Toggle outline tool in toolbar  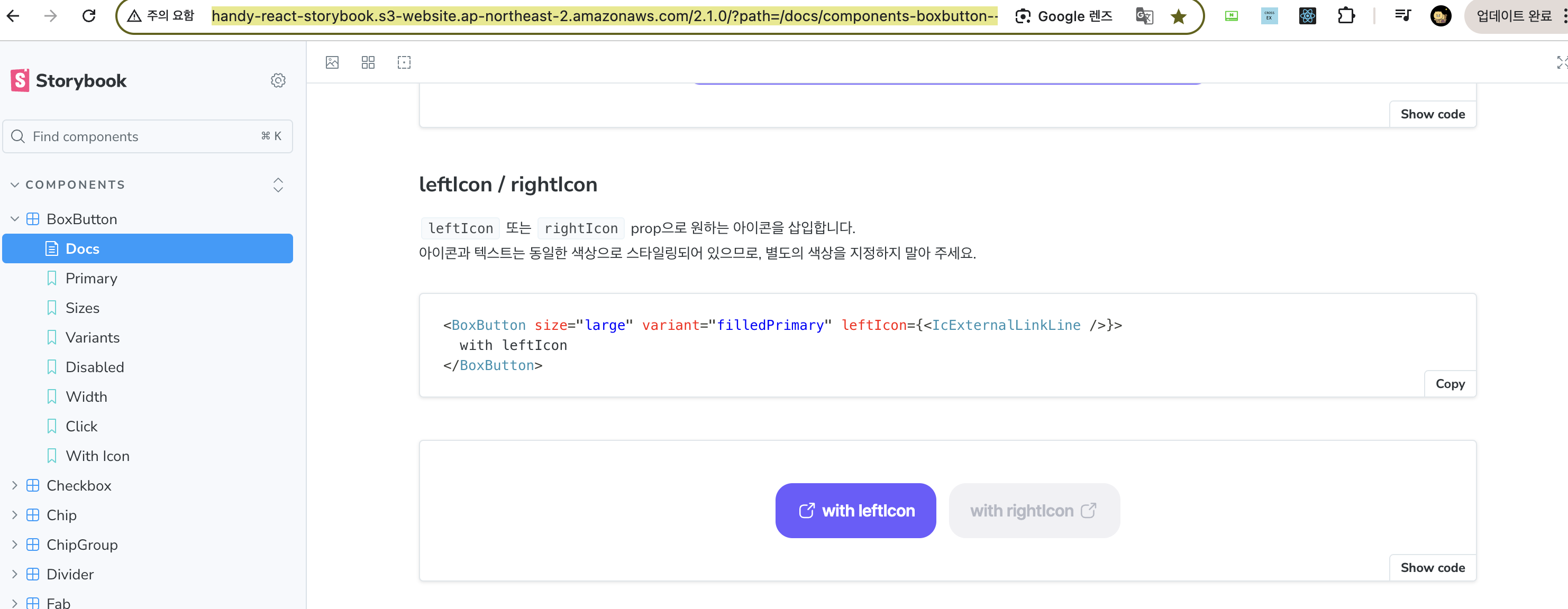pos(404,62)
